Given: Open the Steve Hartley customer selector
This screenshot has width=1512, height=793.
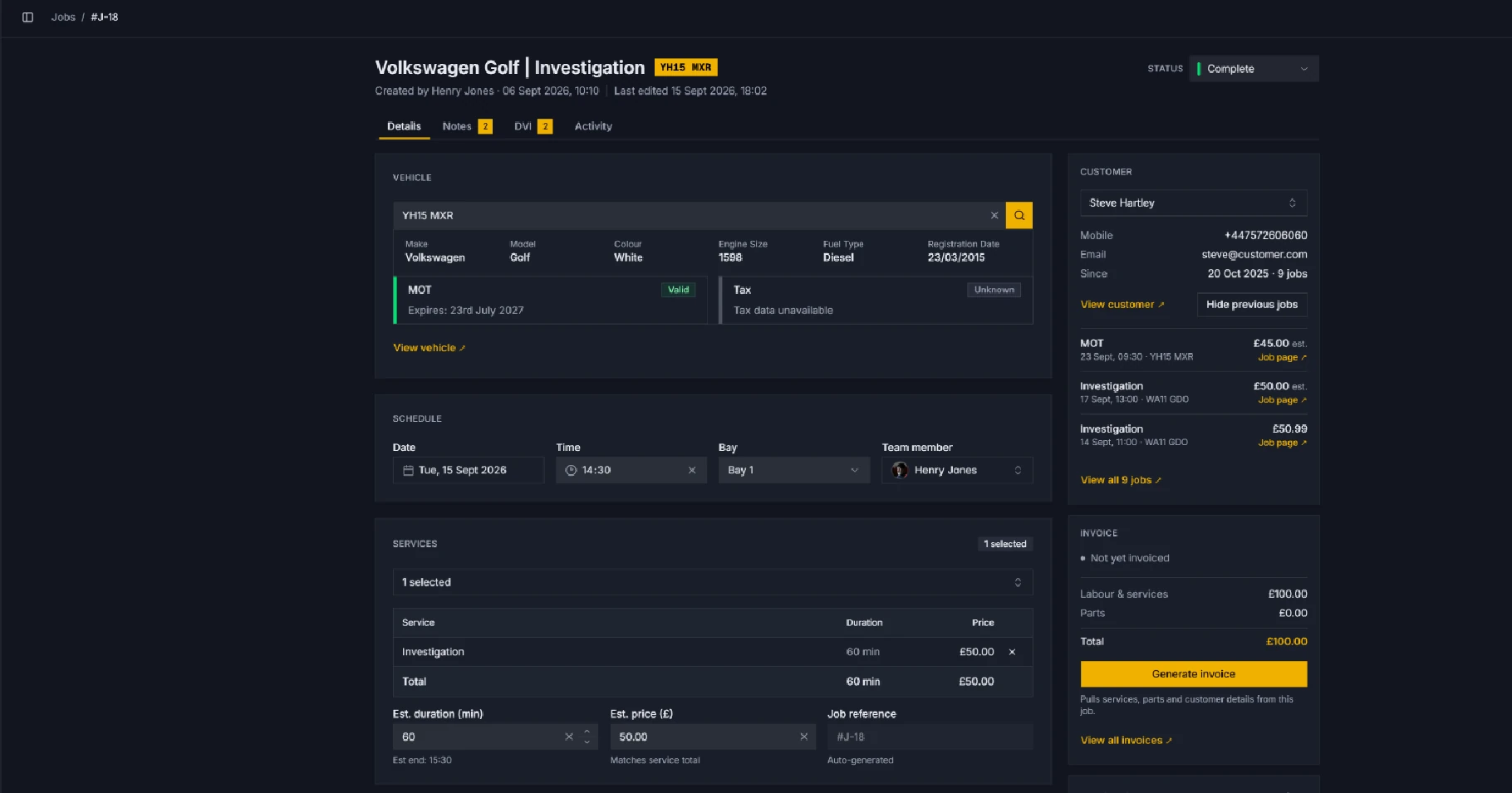Looking at the screenshot, I should [1193, 203].
